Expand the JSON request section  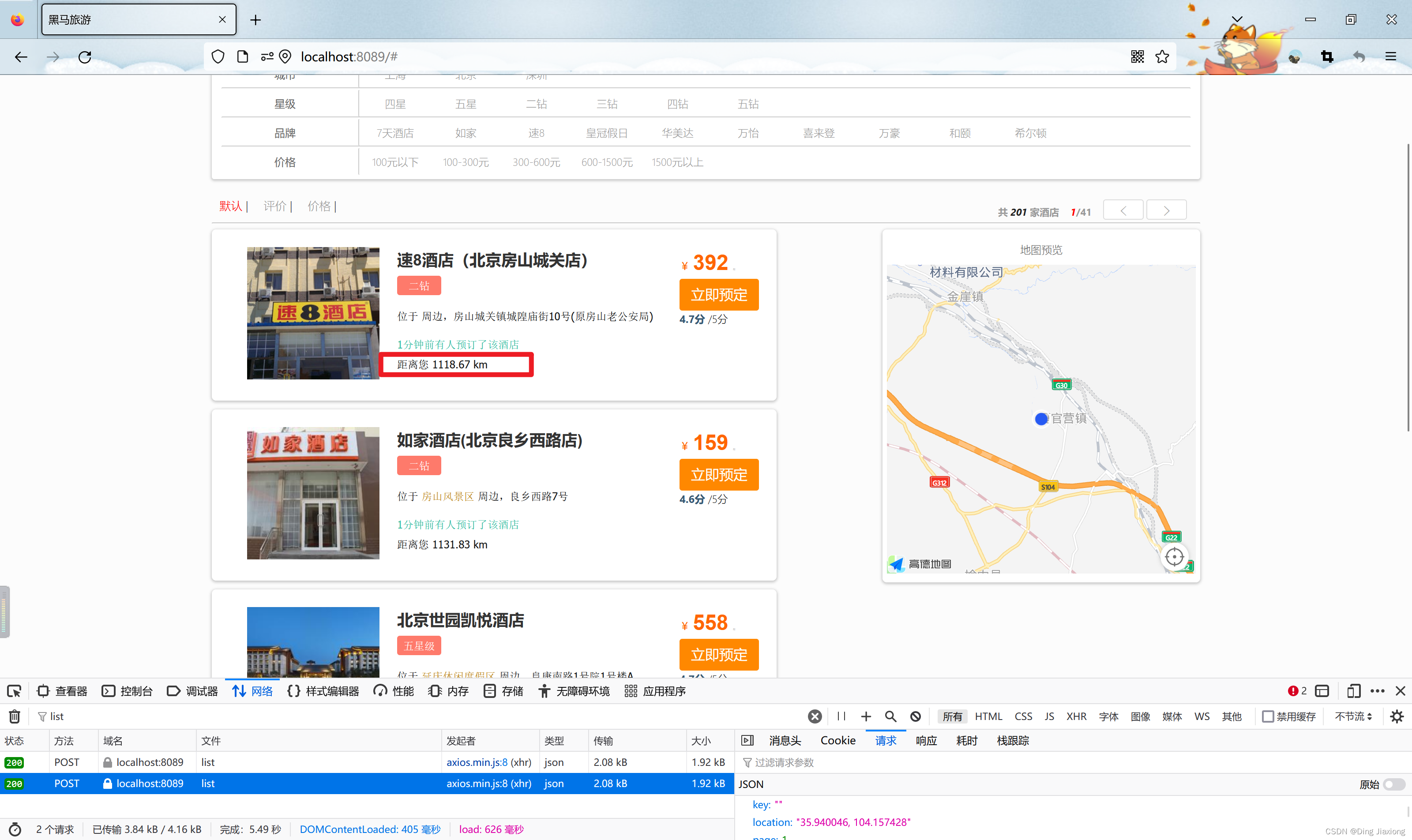751,784
